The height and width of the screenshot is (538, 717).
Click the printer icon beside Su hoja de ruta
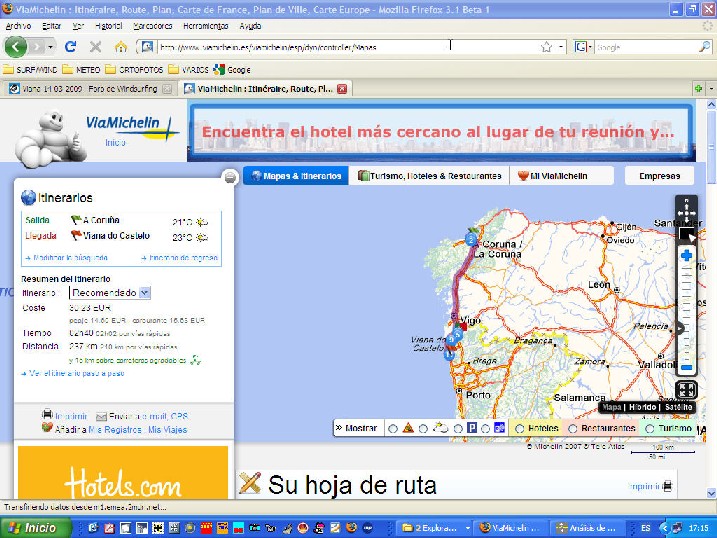pos(667,486)
